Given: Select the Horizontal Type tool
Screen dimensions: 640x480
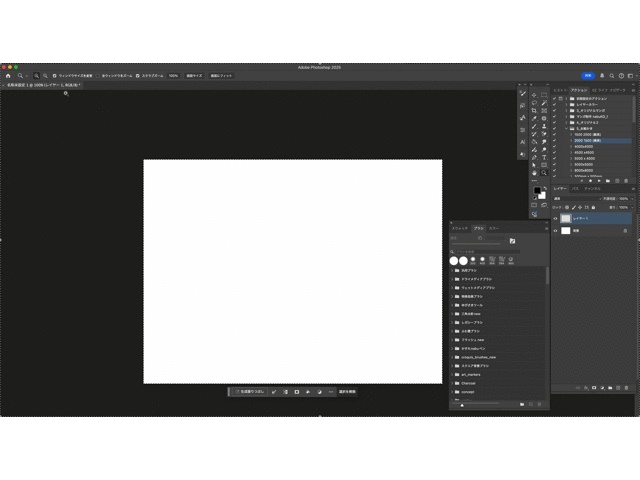Looking at the screenshot, I should 544,158.
